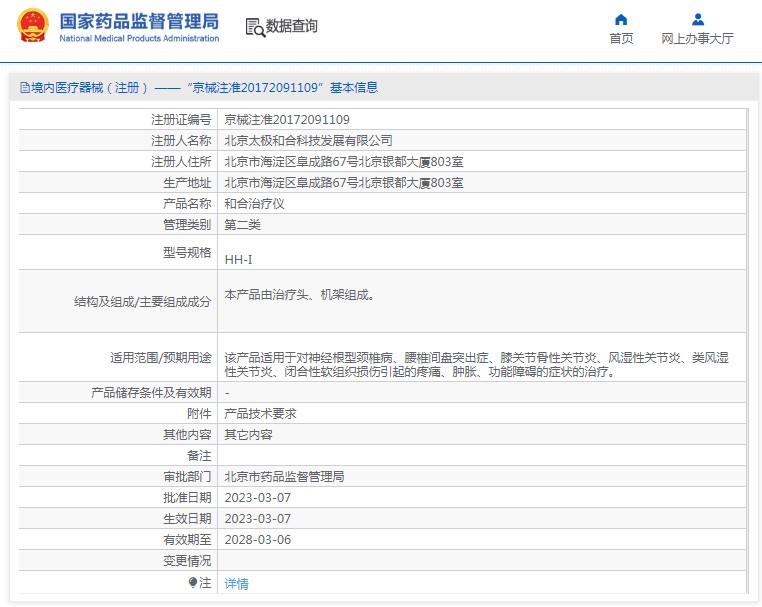The height and width of the screenshot is (607, 762).
Task: Select 北京太极和合科技发展有限公司 registrant name
Action: point(308,140)
